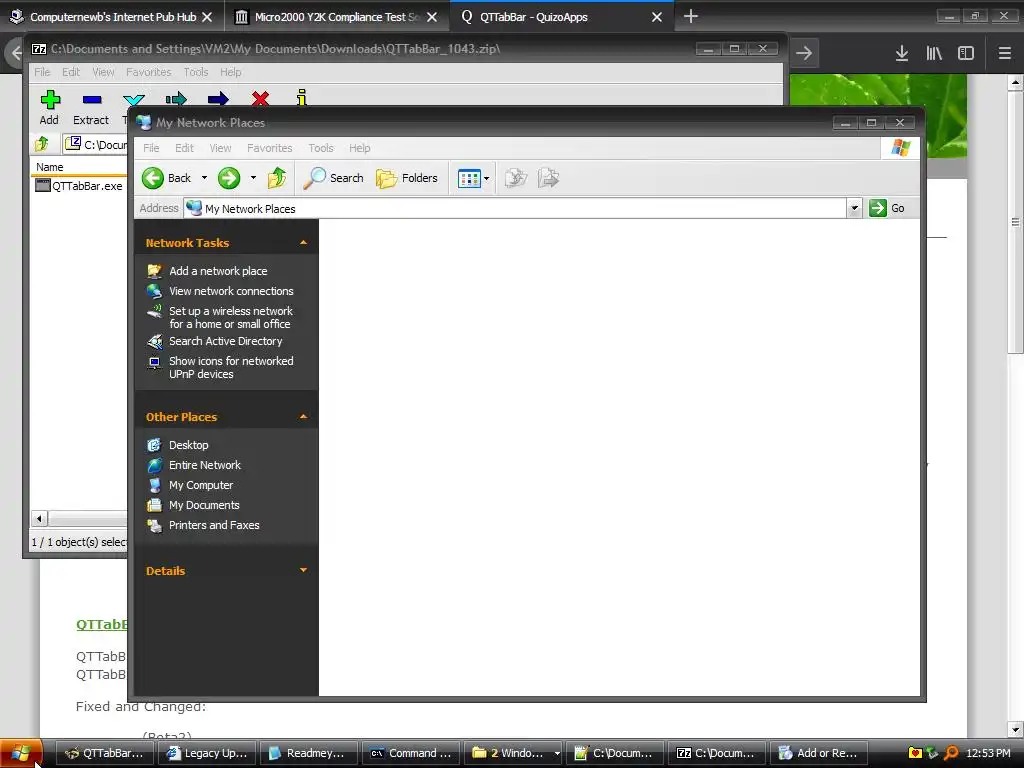The height and width of the screenshot is (768, 1024).
Task: Click the Copy arrow icon in 7-Zip toolbar
Action: pyautogui.click(x=176, y=99)
